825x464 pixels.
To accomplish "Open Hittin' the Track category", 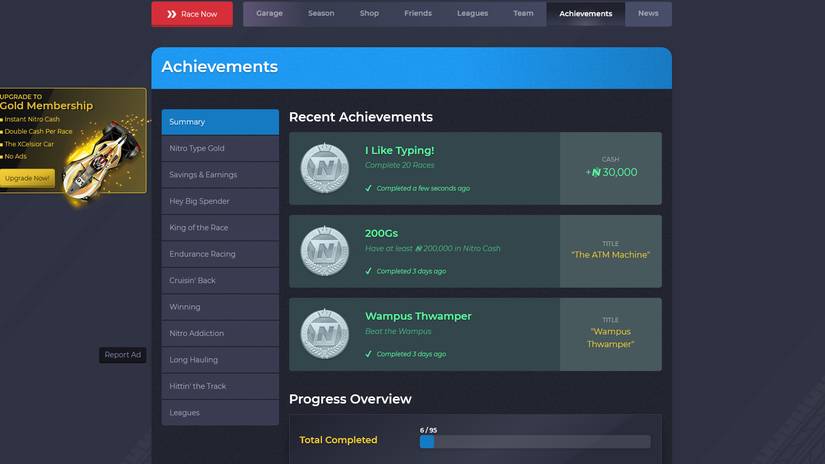I will coord(220,386).
